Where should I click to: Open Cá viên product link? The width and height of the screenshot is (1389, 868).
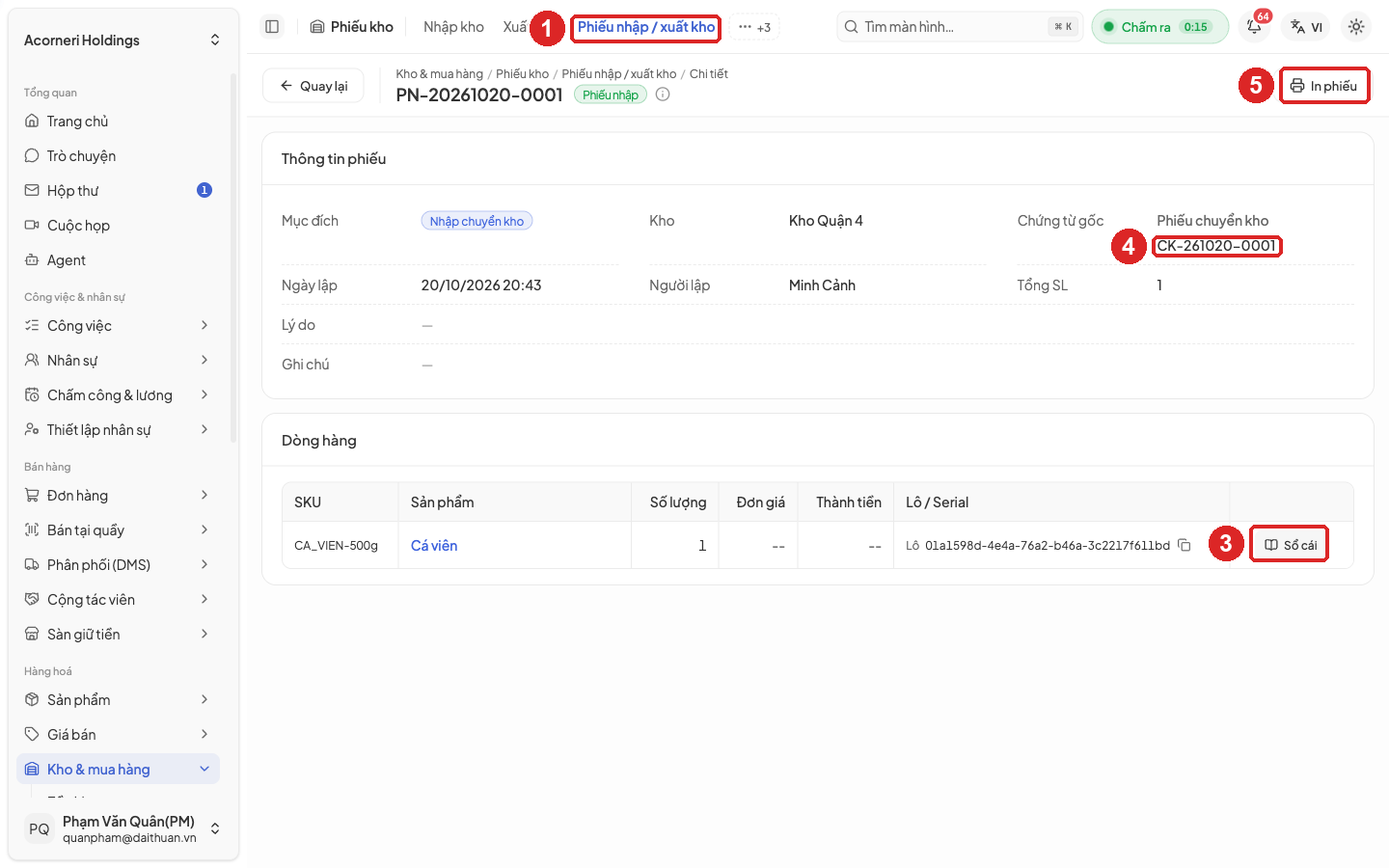pyautogui.click(x=434, y=546)
